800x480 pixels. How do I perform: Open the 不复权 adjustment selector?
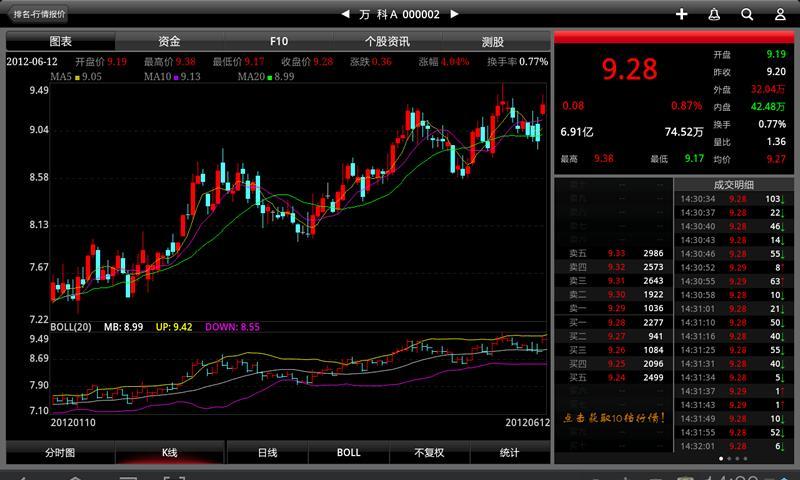[x=429, y=452]
